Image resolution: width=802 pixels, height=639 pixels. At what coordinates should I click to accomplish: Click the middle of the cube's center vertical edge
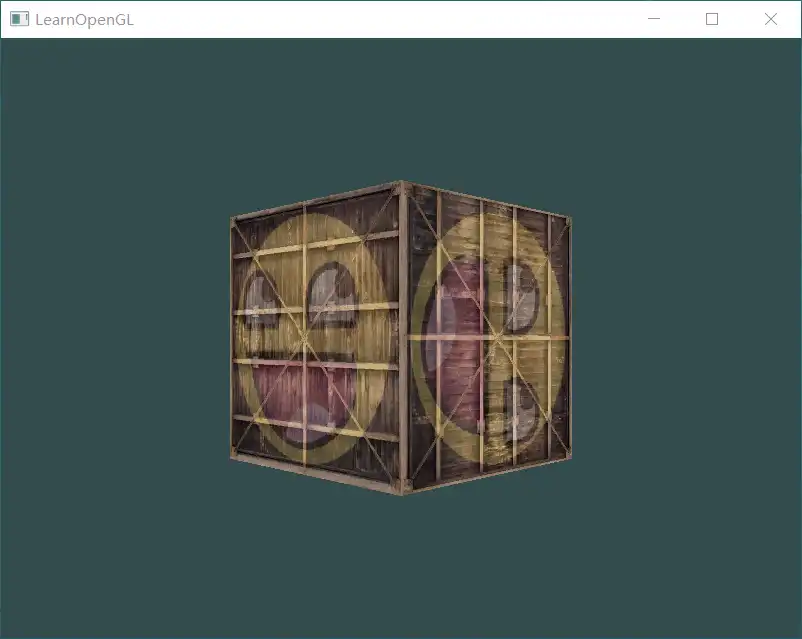pos(403,338)
